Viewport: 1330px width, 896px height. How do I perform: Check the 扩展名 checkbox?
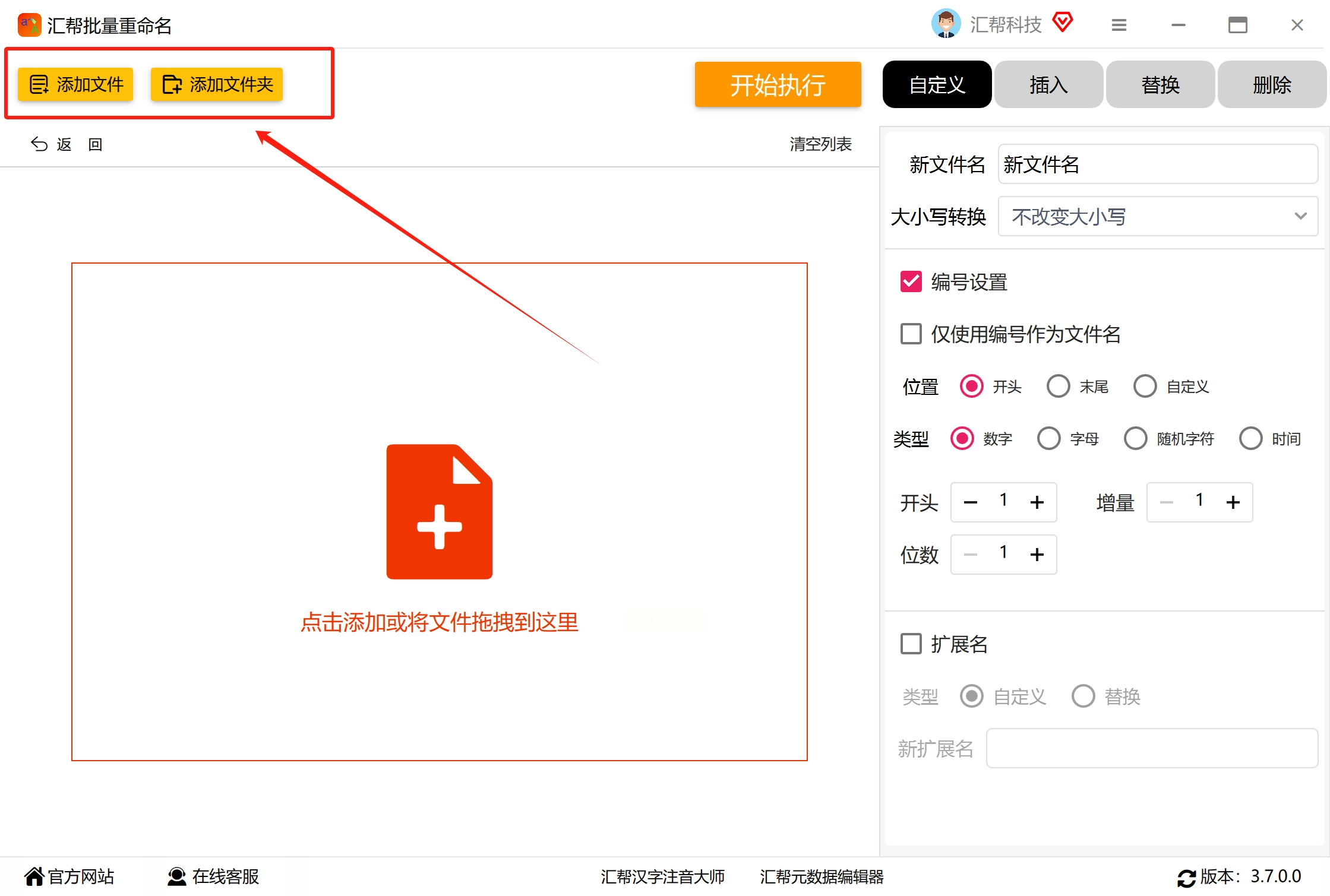911,644
